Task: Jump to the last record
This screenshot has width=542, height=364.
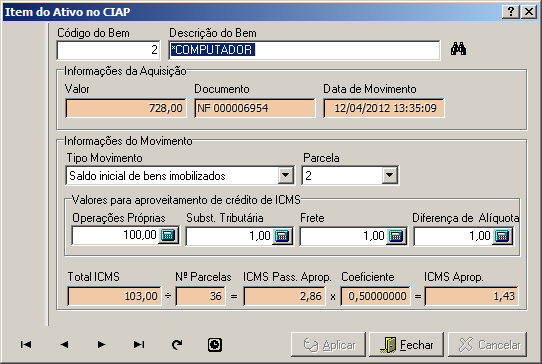Action: point(139,344)
